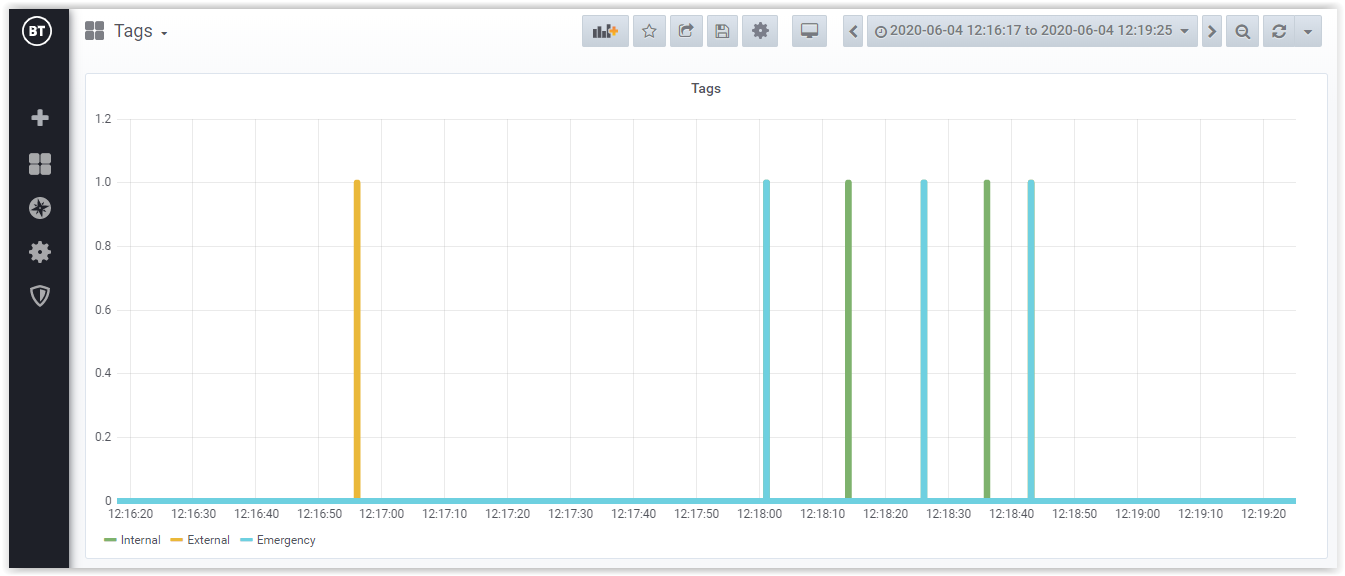Click the 1.2 y-axis label

(103, 119)
